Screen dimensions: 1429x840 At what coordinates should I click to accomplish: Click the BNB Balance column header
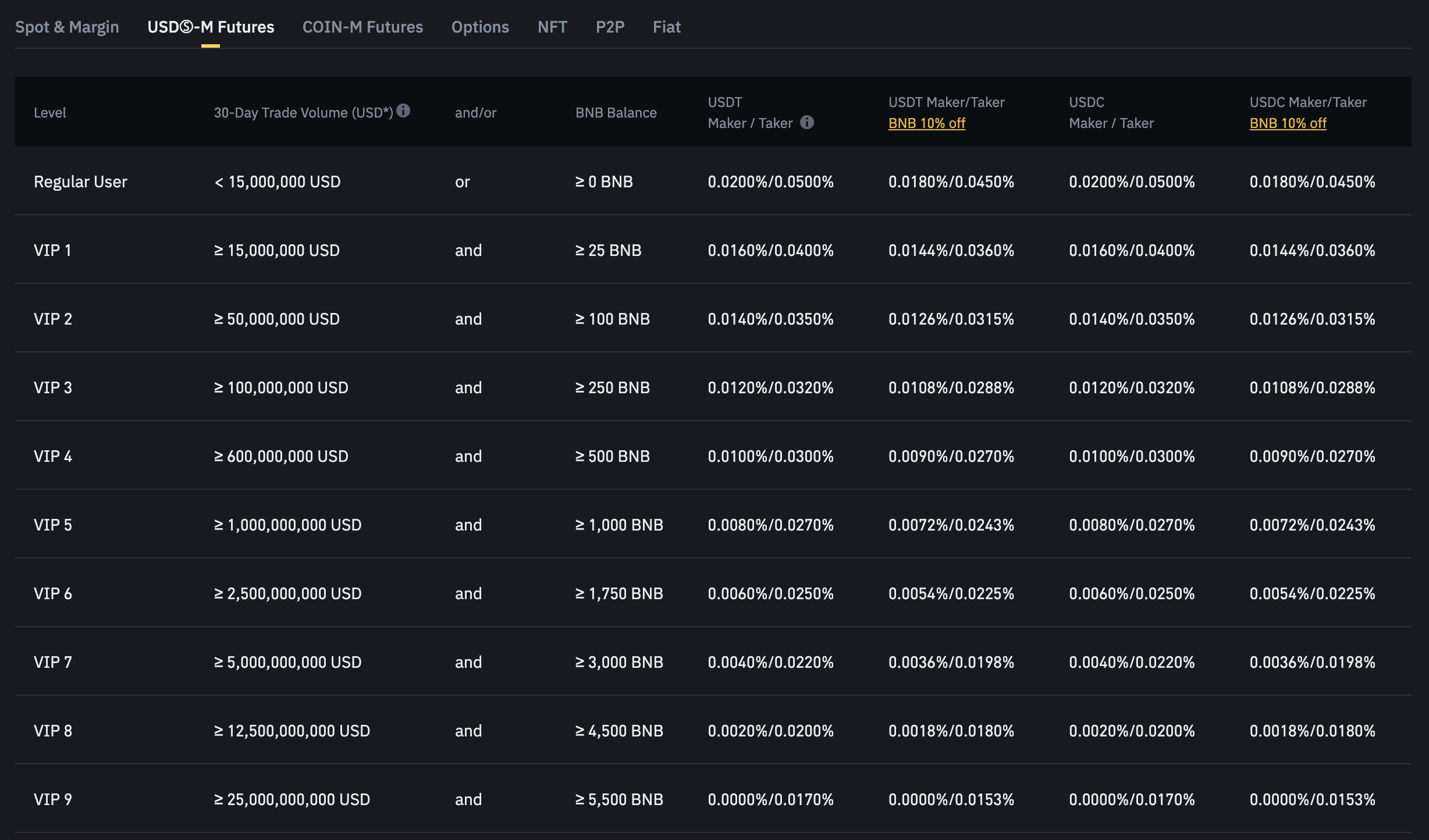tap(616, 112)
